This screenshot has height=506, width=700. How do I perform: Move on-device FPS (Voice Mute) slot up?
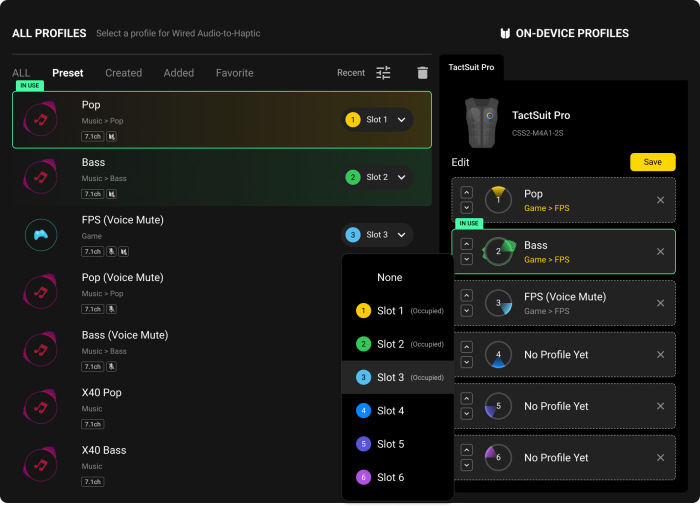(467, 296)
